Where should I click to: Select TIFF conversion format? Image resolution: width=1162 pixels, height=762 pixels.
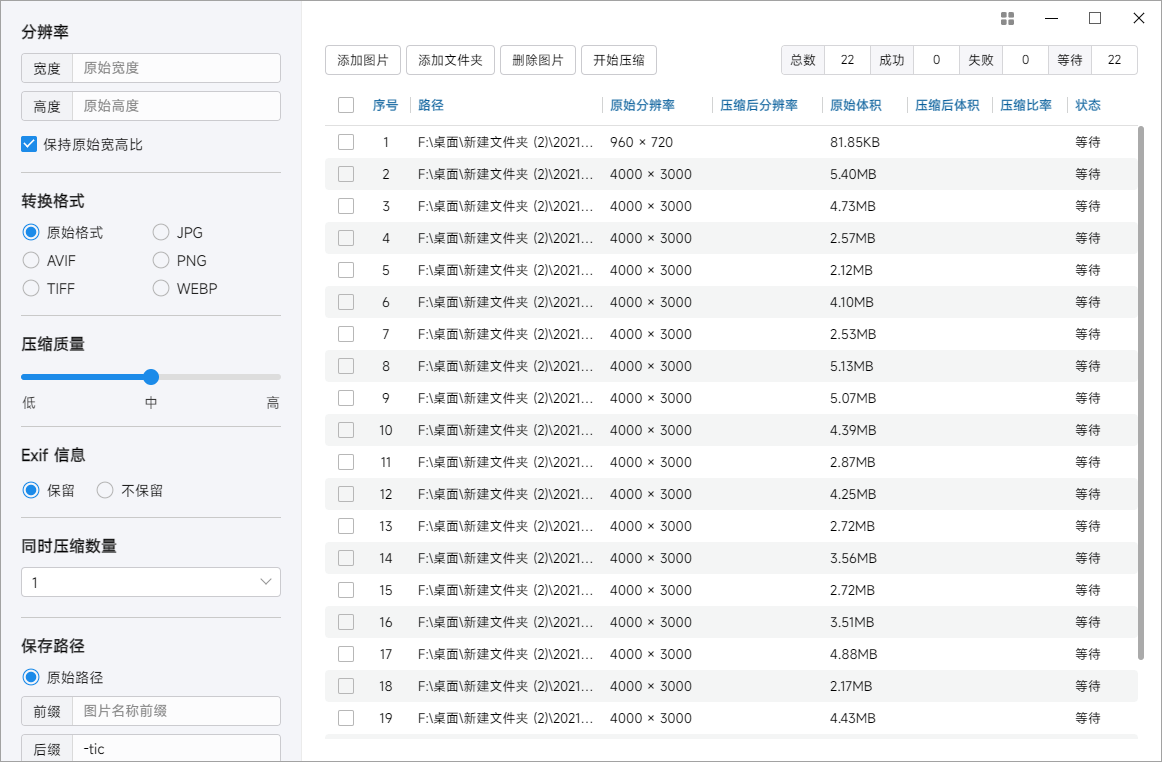30,288
